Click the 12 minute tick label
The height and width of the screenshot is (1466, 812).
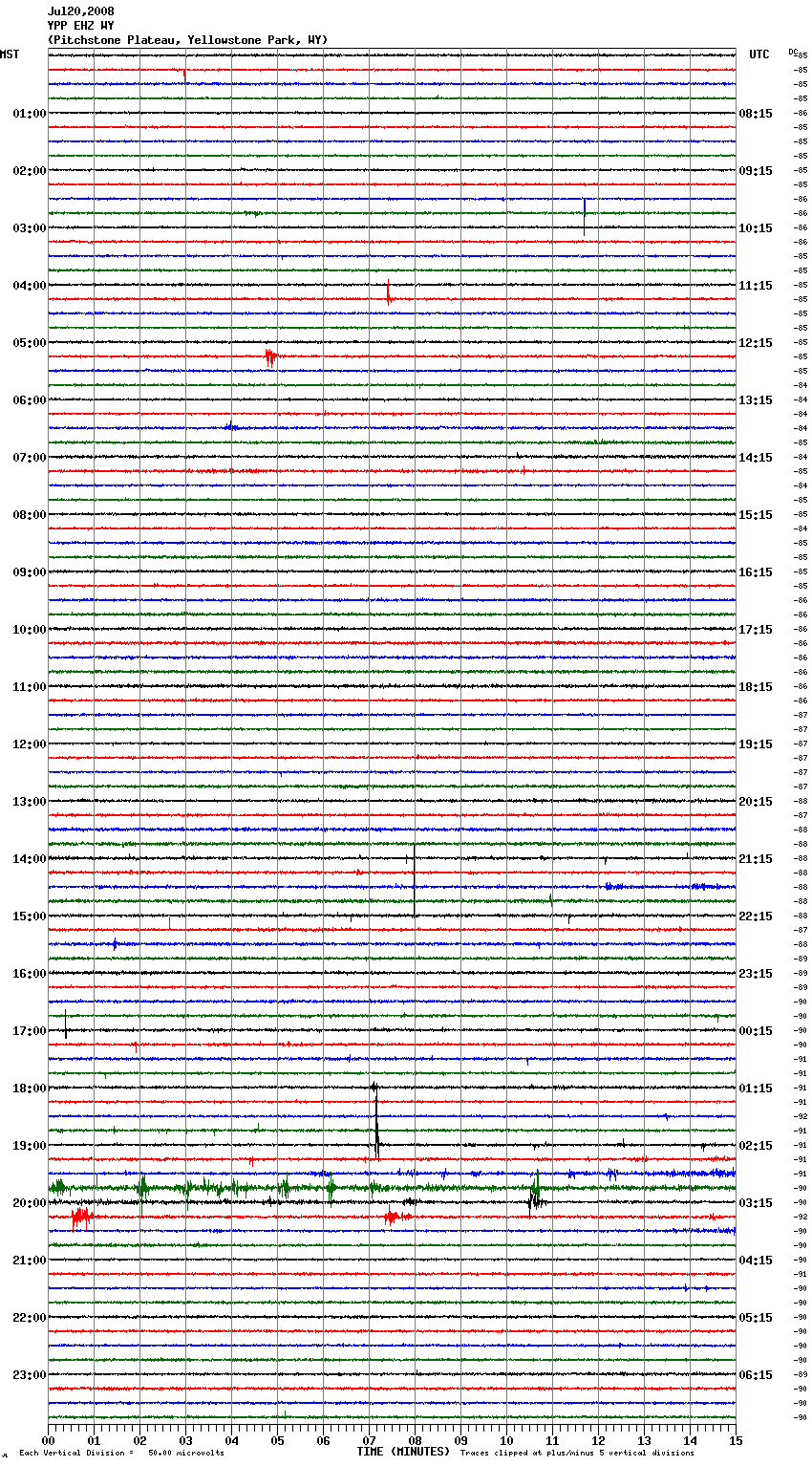tap(598, 1441)
